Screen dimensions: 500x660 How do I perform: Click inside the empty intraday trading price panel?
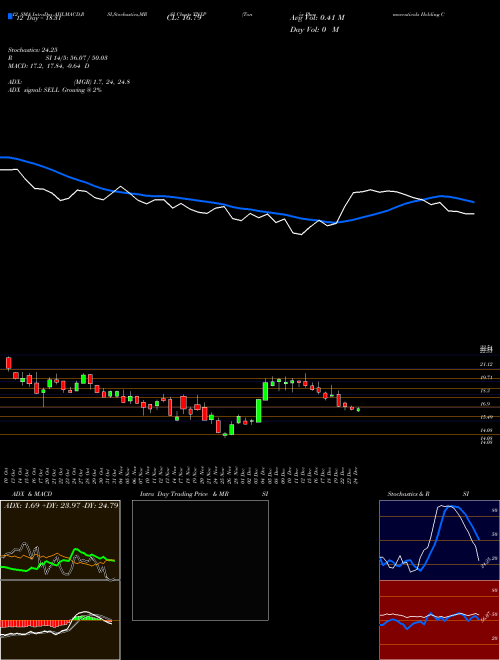200,560
